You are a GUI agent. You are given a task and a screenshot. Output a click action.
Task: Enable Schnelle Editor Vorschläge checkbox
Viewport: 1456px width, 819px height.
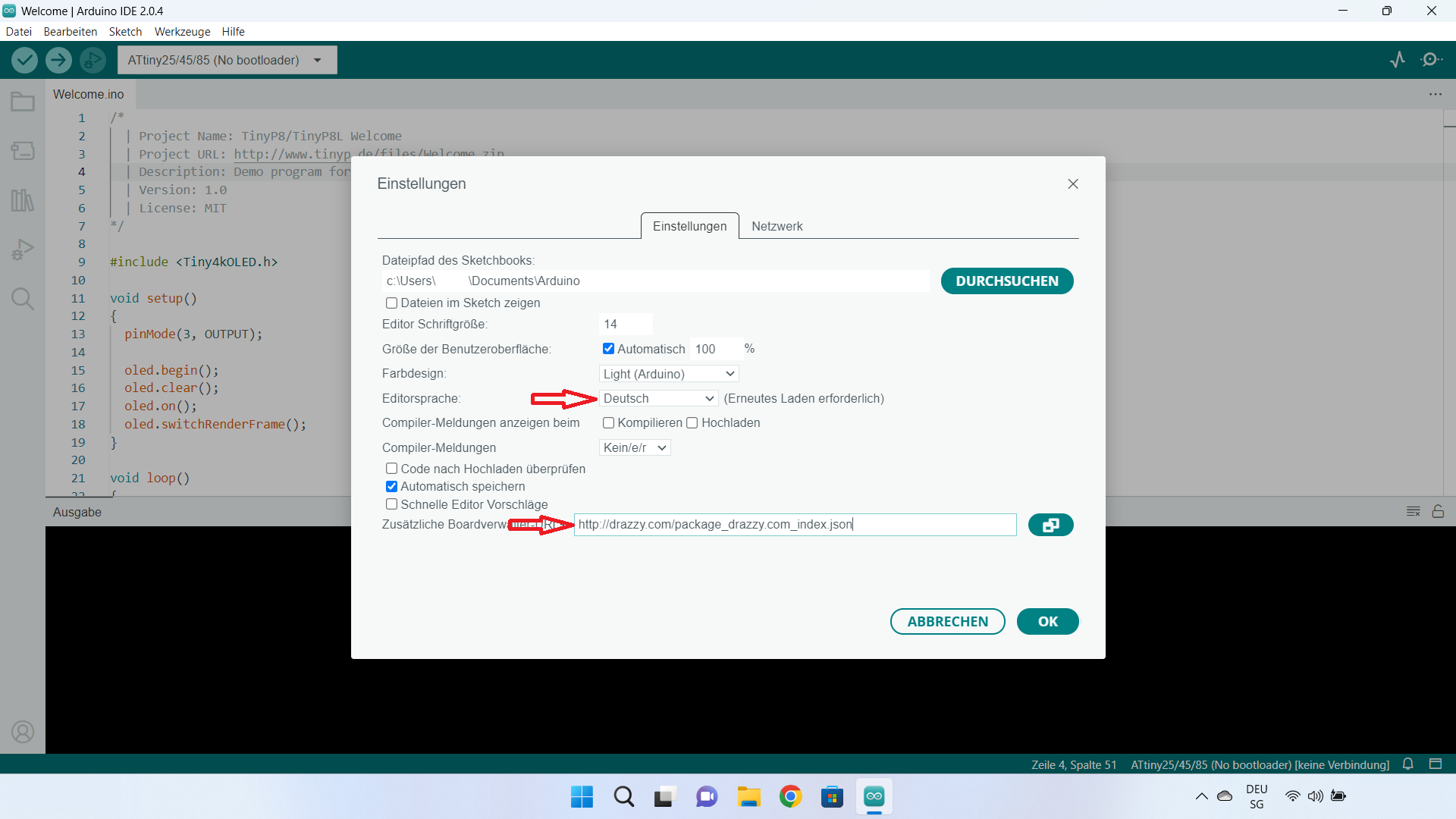[391, 504]
